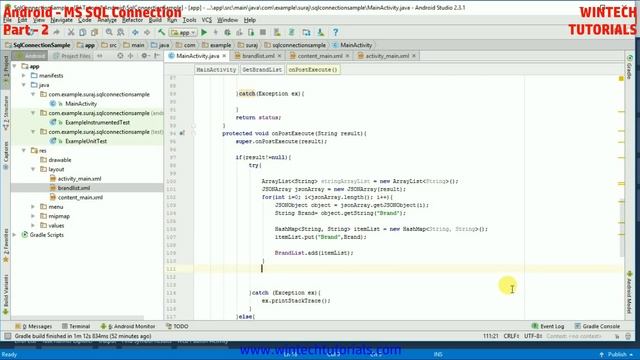Click the Find magnifier toolbar icon
This screenshot has width=640, height=360.
(x=109, y=32)
